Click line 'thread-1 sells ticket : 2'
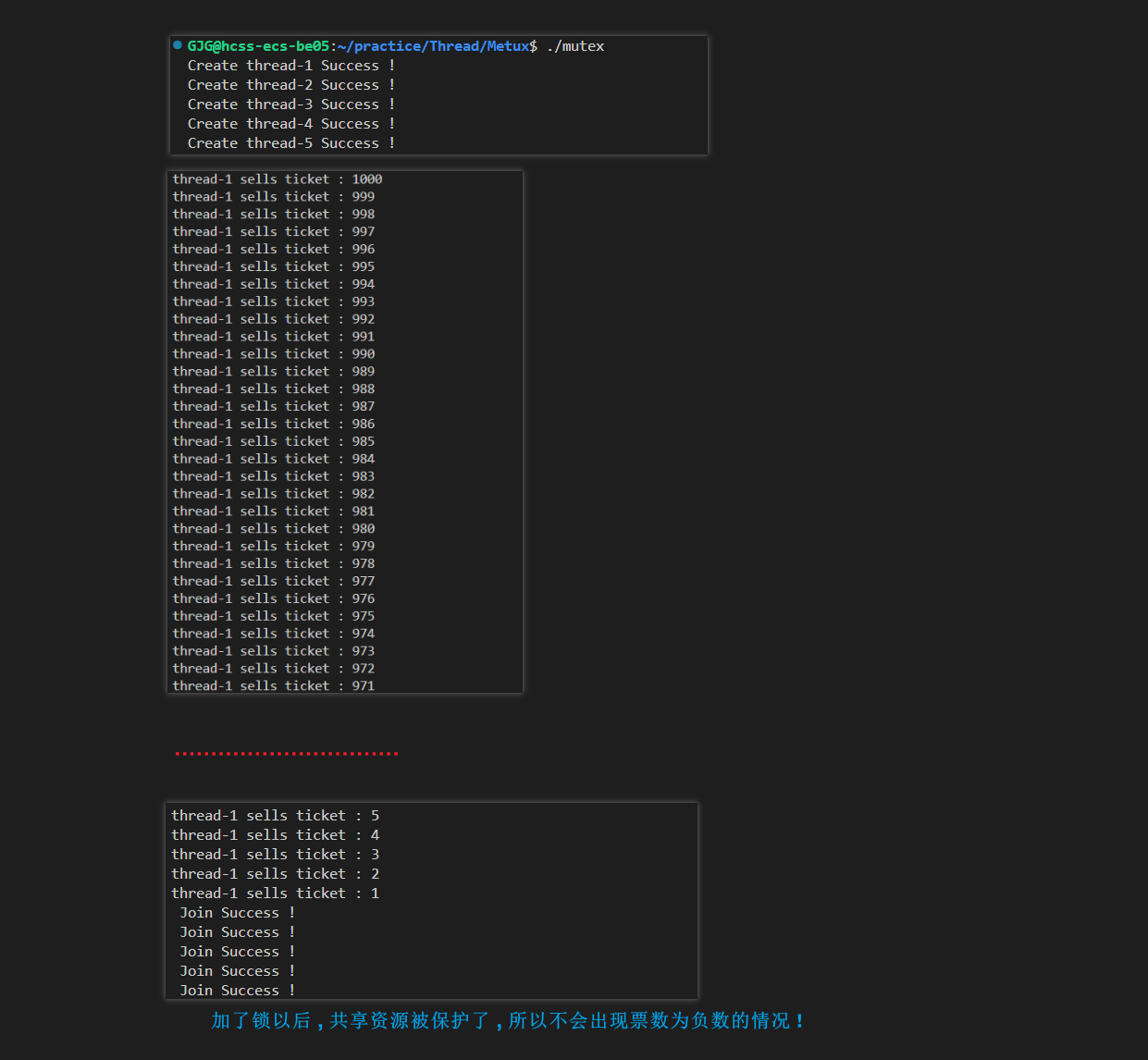The height and width of the screenshot is (1060, 1148). [276, 874]
